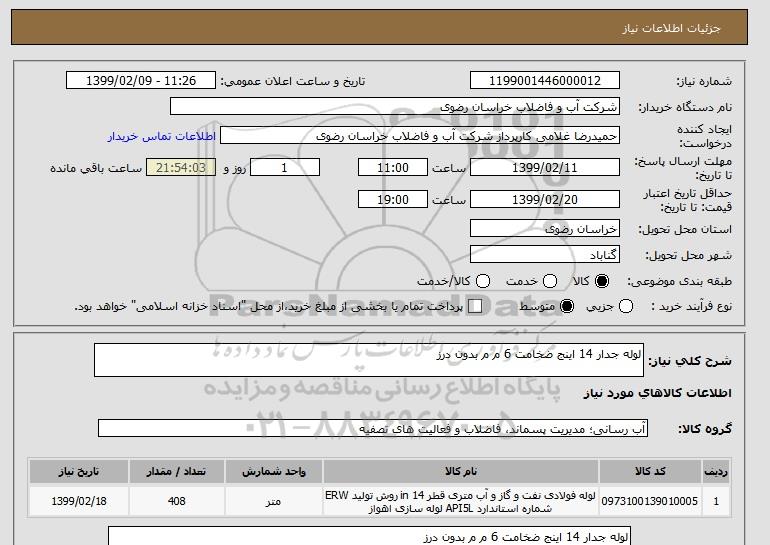Click the remaining time field 21:54:03

point(181,167)
